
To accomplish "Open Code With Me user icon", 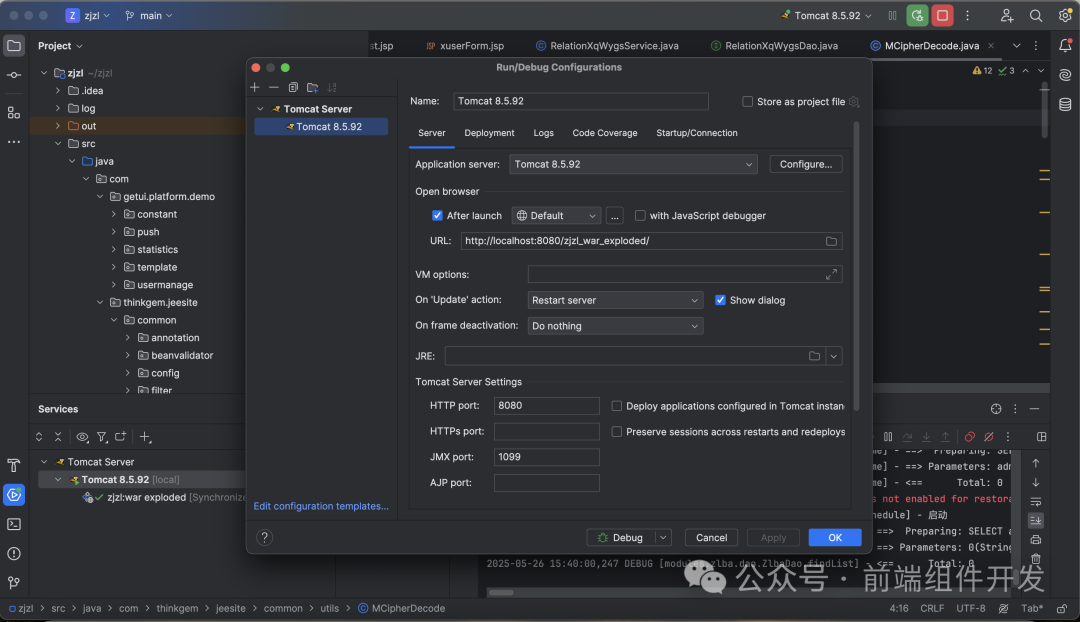I will (1006, 15).
